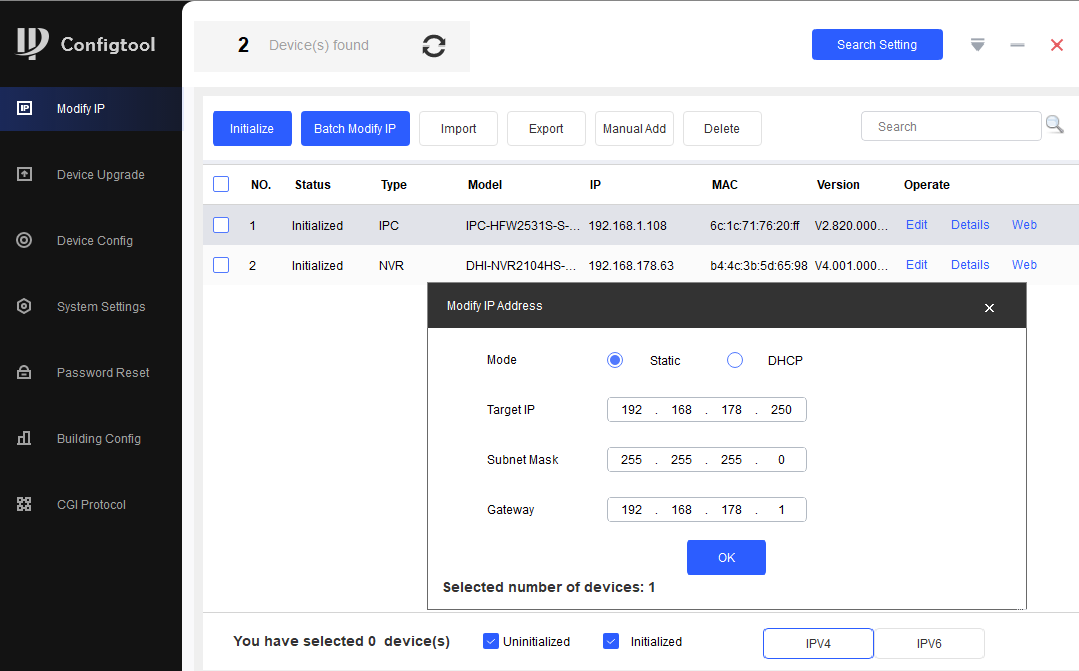The height and width of the screenshot is (671, 1079).
Task: Open the title bar dropdown arrow menu
Action: (x=978, y=45)
